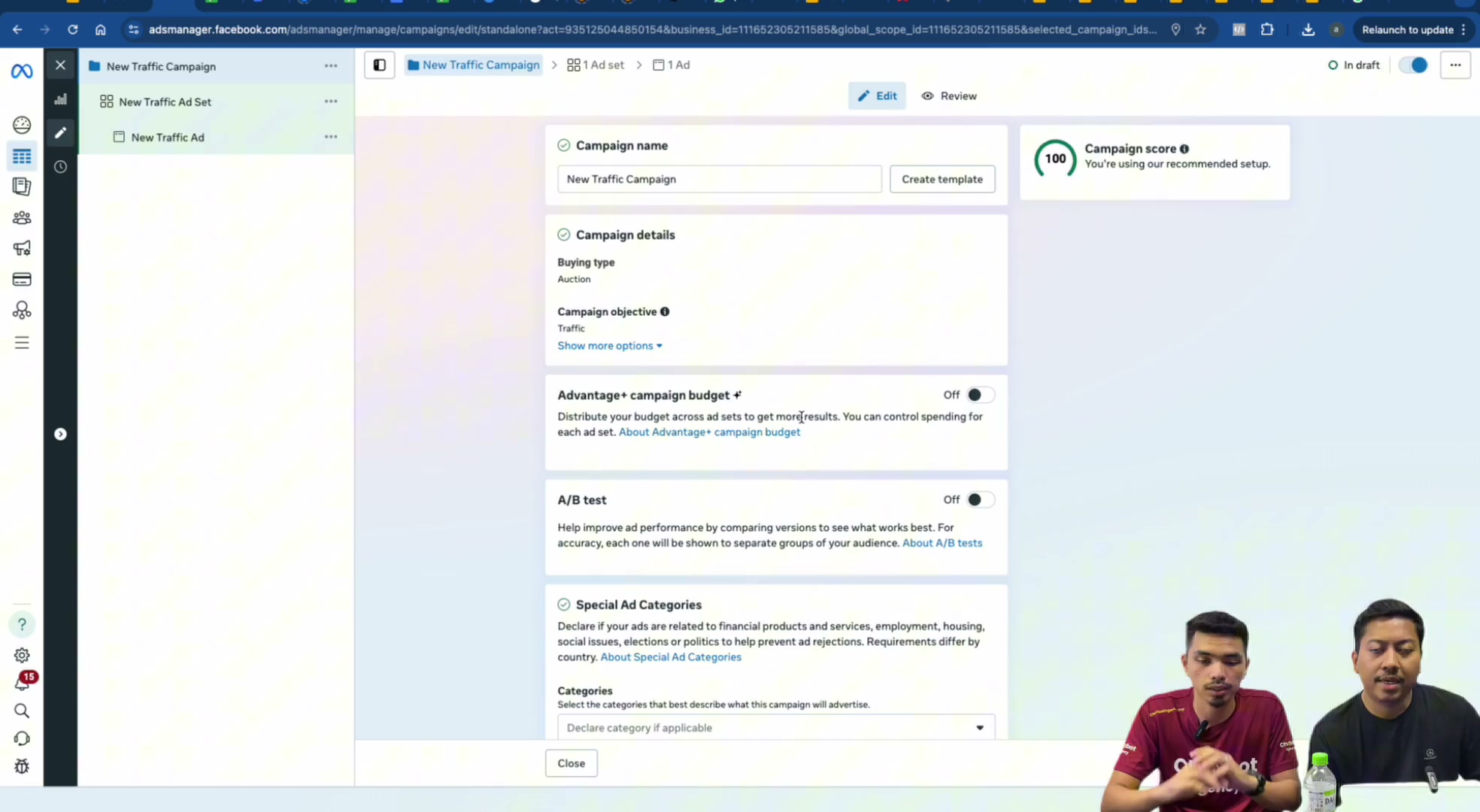Open the Meta logo home icon
Screen dimensions: 1480x812
pos(22,71)
